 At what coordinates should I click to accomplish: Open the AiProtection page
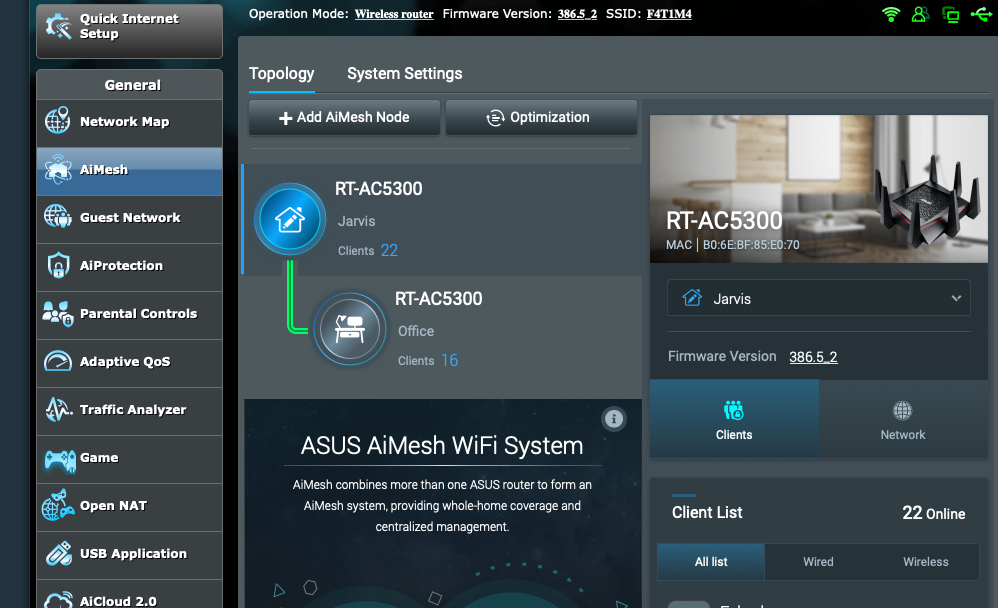(x=129, y=267)
